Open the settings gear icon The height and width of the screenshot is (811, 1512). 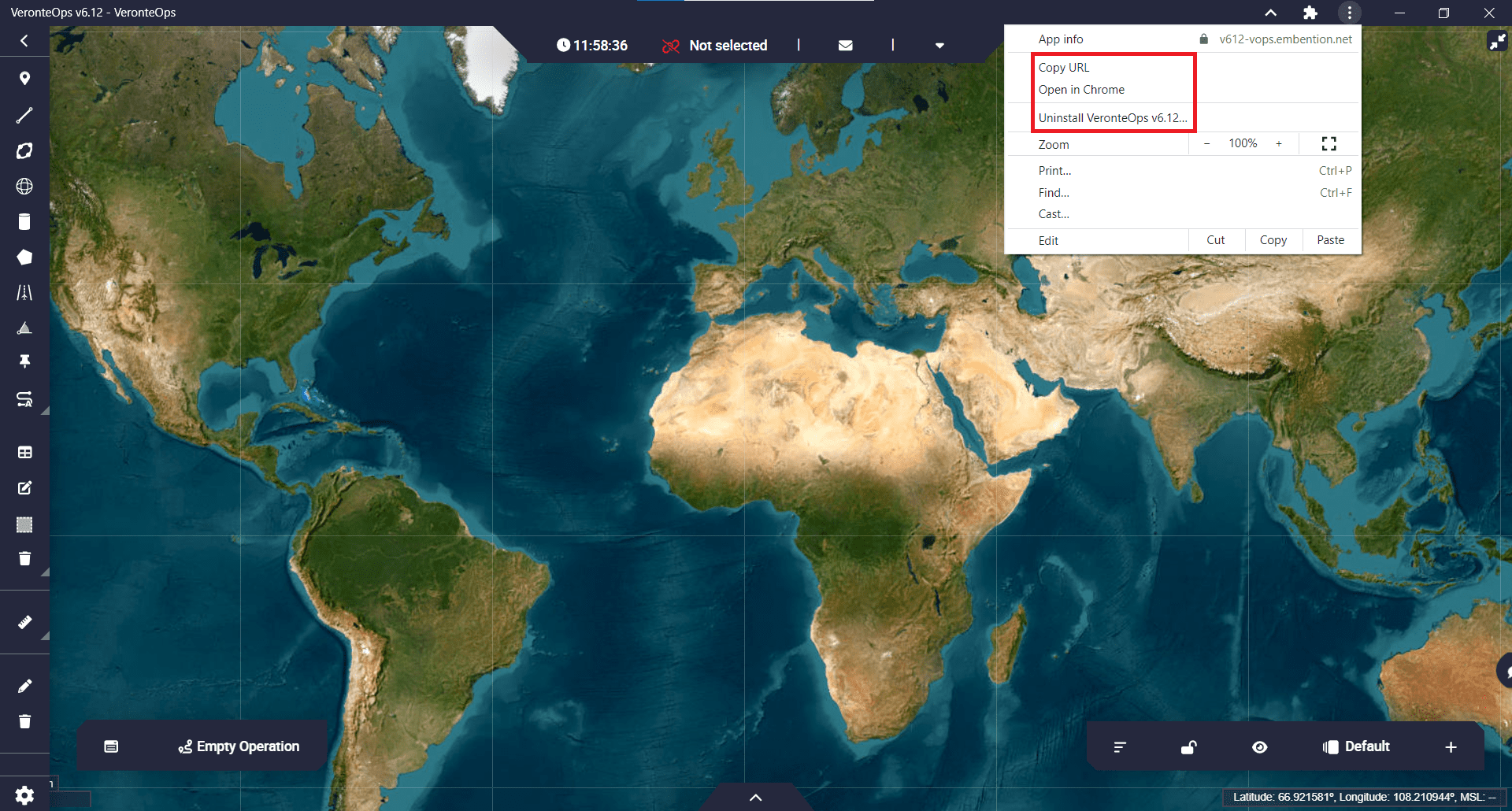pos(24,795)
